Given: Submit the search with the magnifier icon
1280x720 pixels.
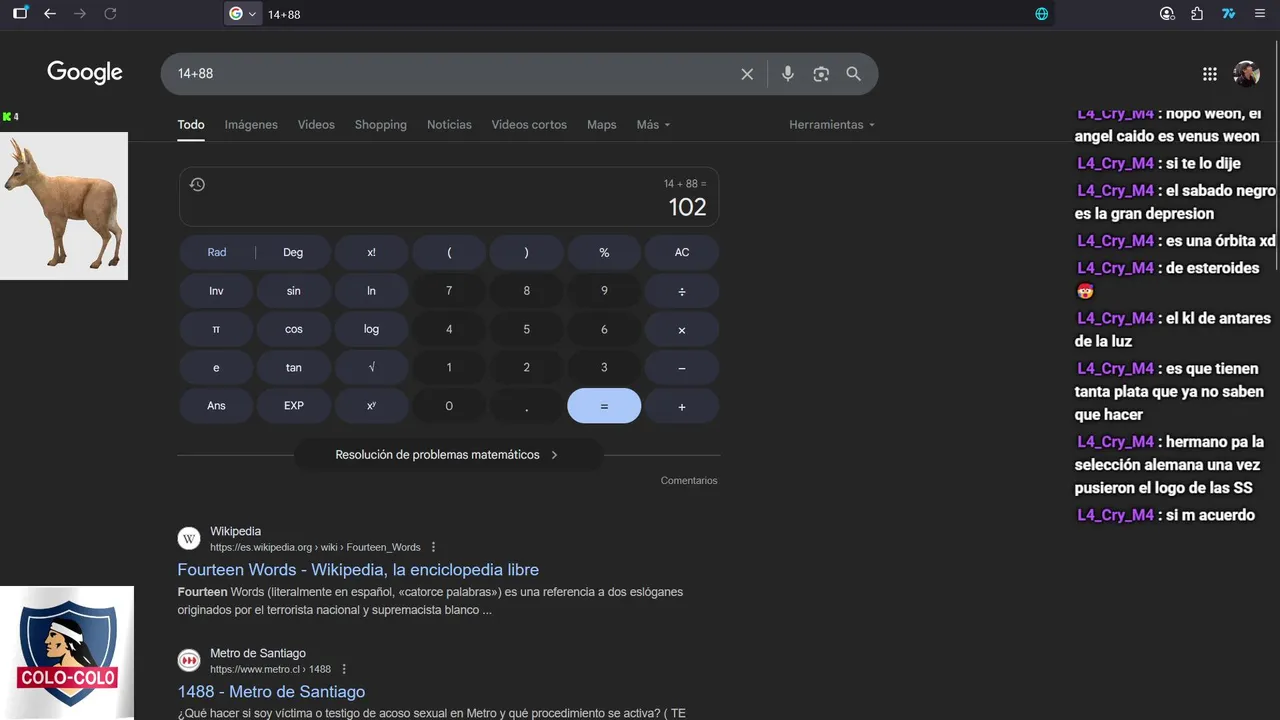Looking at the screenshot, I should pos(853,74).
